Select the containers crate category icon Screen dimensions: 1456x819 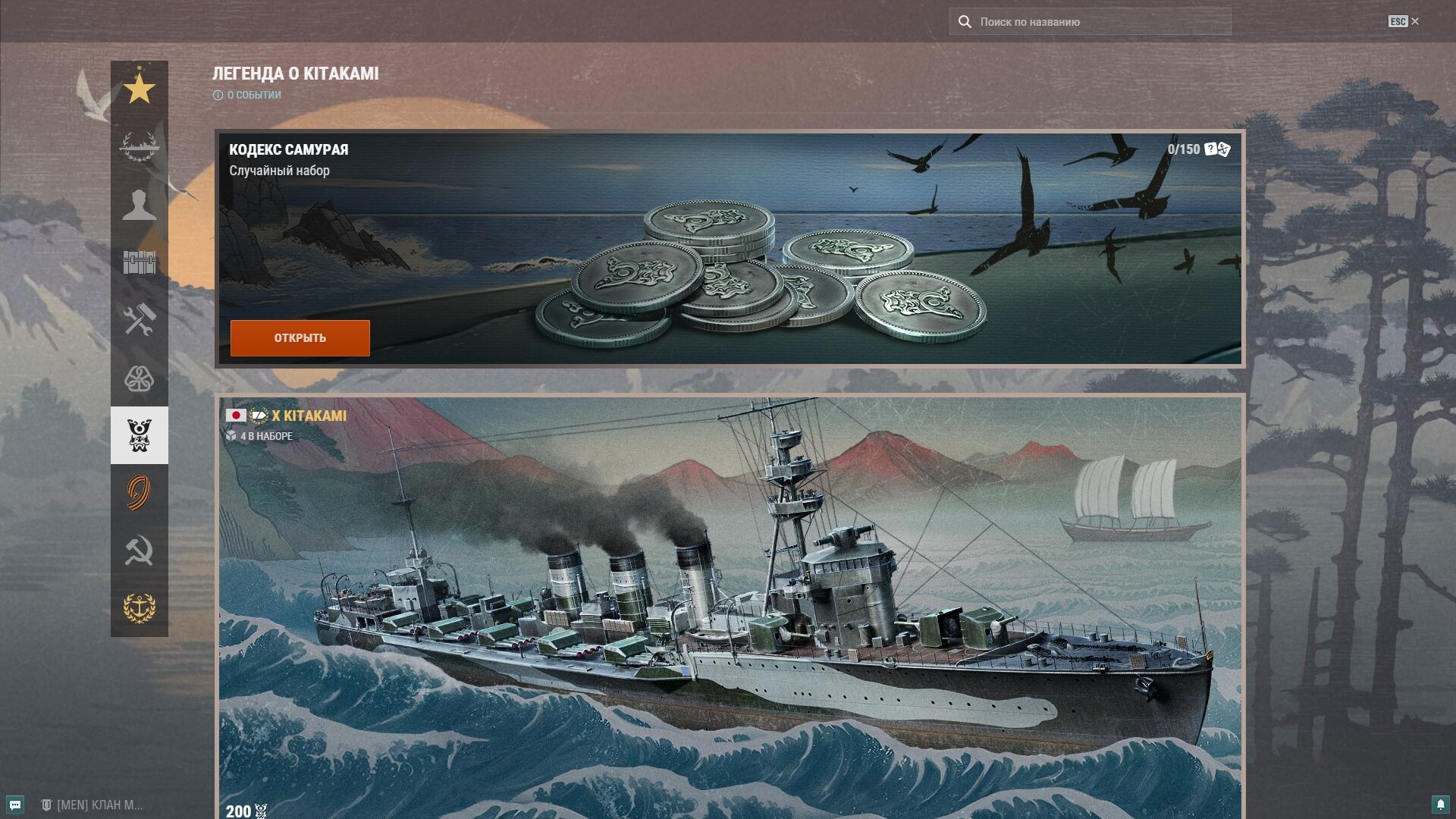[140, 262]
